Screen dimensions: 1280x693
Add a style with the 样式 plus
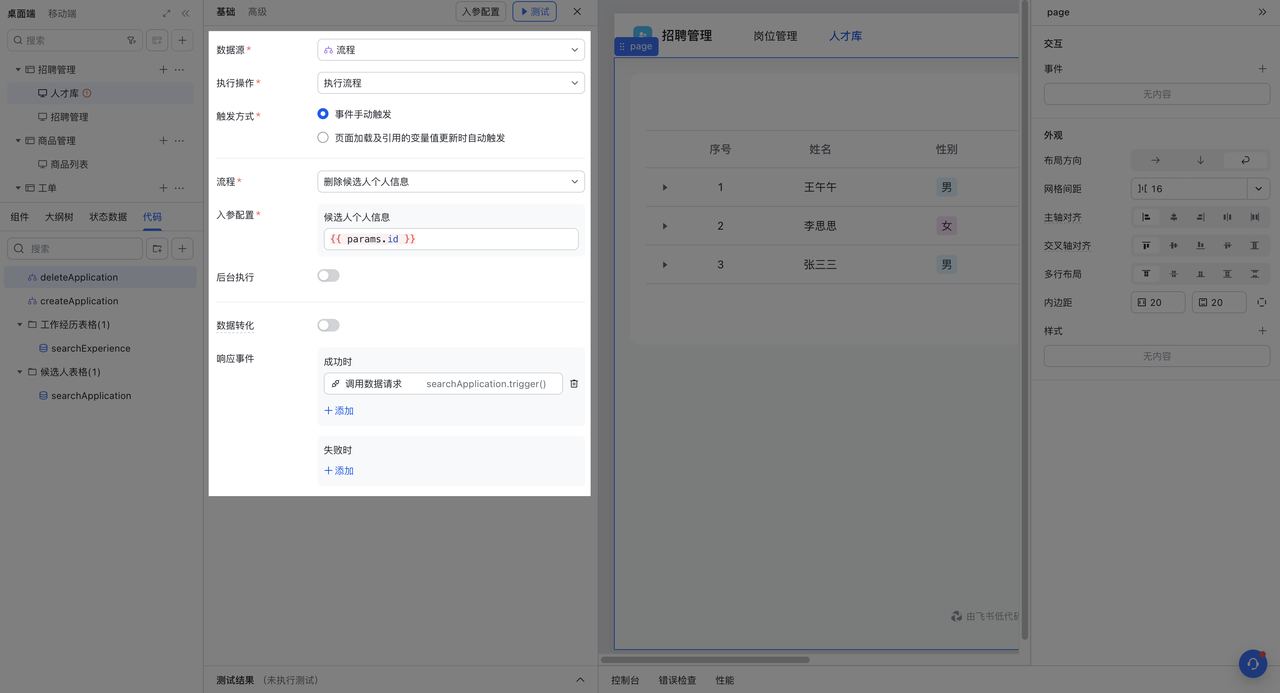pyautogui.click(x=1262, y=331)
